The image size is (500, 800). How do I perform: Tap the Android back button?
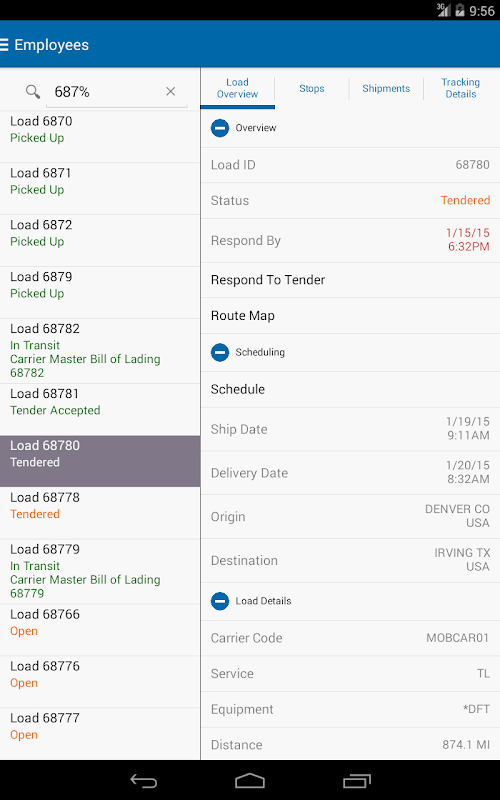pos(144,781)
